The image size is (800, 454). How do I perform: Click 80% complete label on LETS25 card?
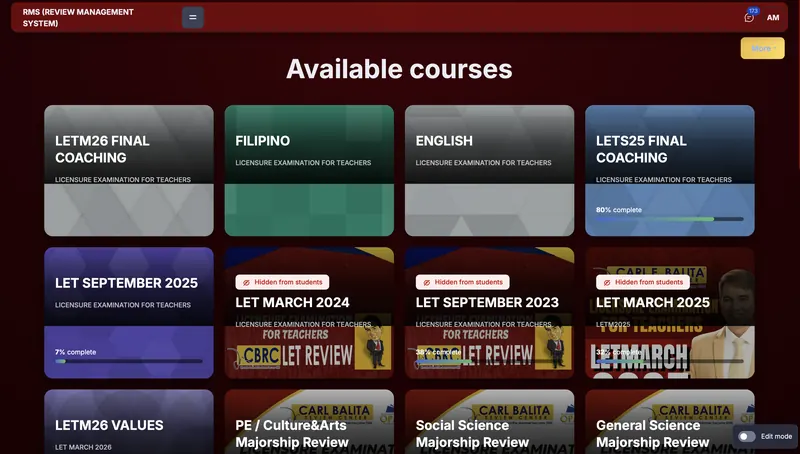click(619, 210)
